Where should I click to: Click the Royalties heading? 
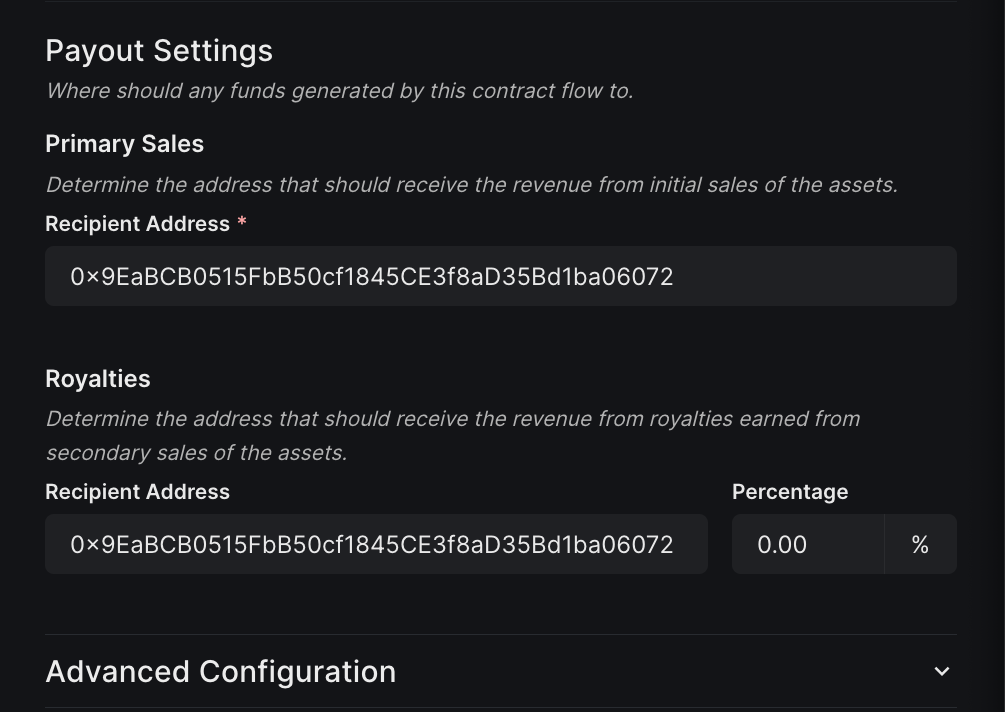tap(98, 379)
